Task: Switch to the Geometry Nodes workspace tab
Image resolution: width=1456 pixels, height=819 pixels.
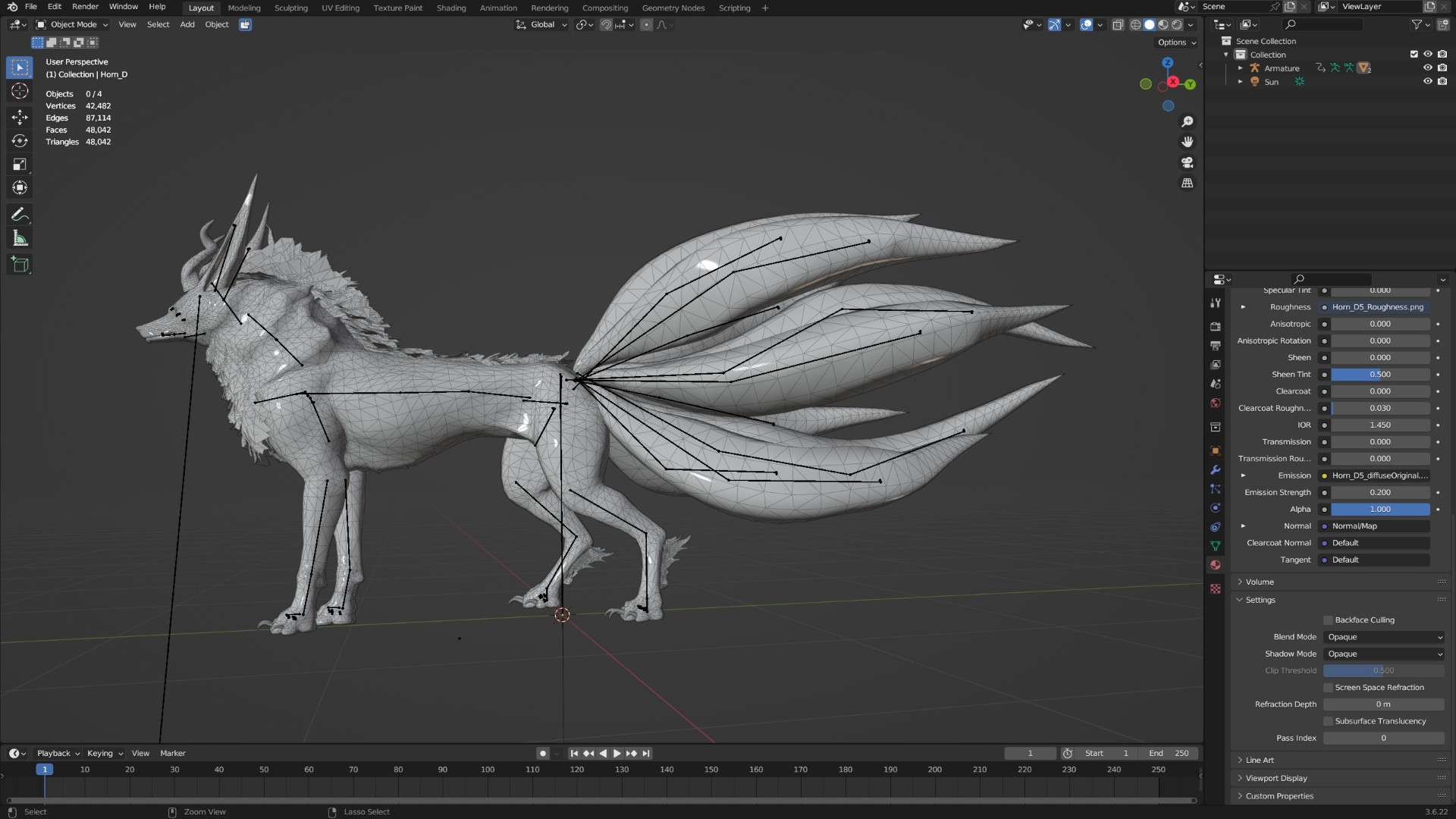Action: [673, 8]
